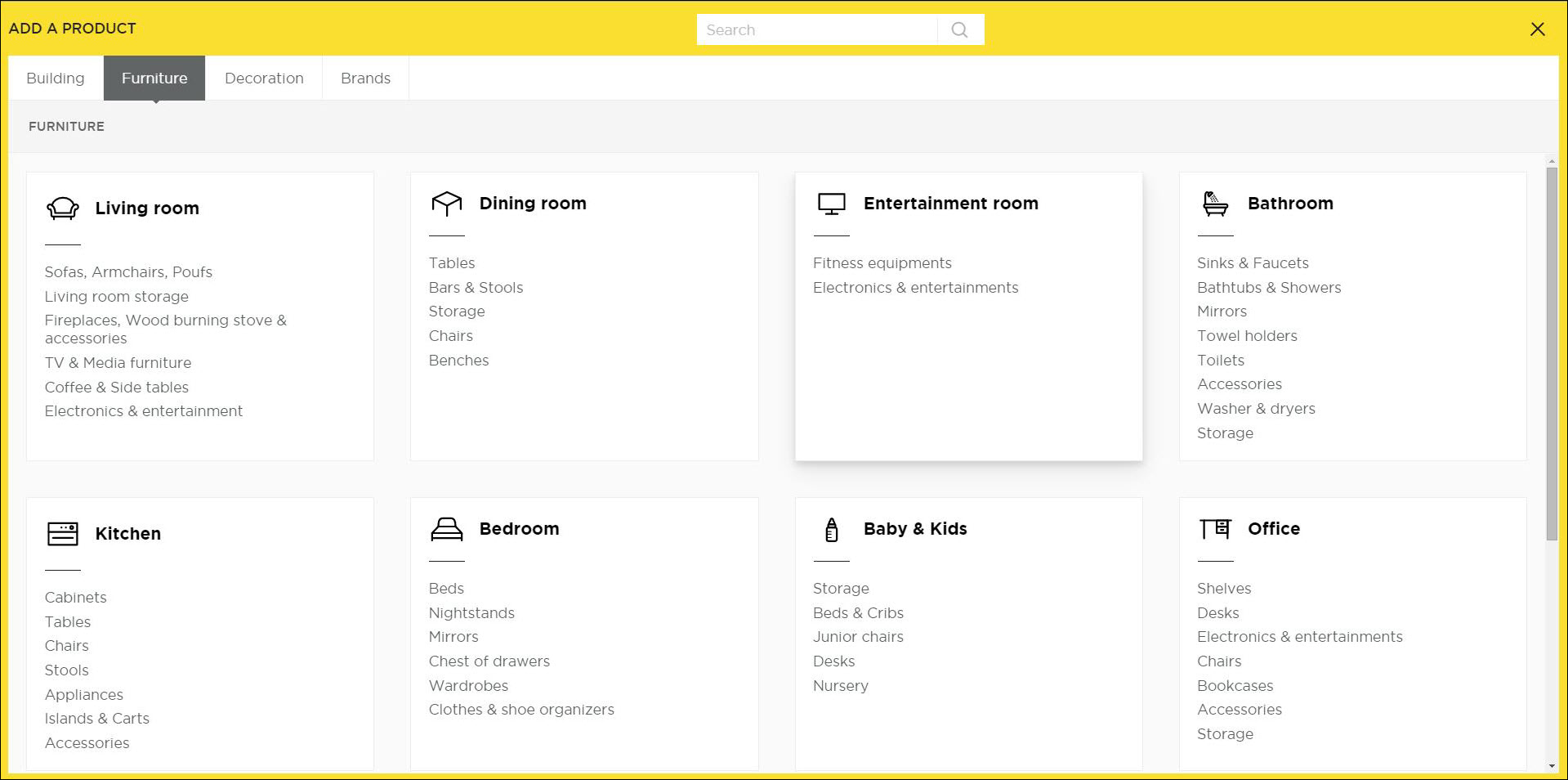1568x780 pixels.
Task: Click the Bathroom bathtub icon
Action: (1216, 204)
